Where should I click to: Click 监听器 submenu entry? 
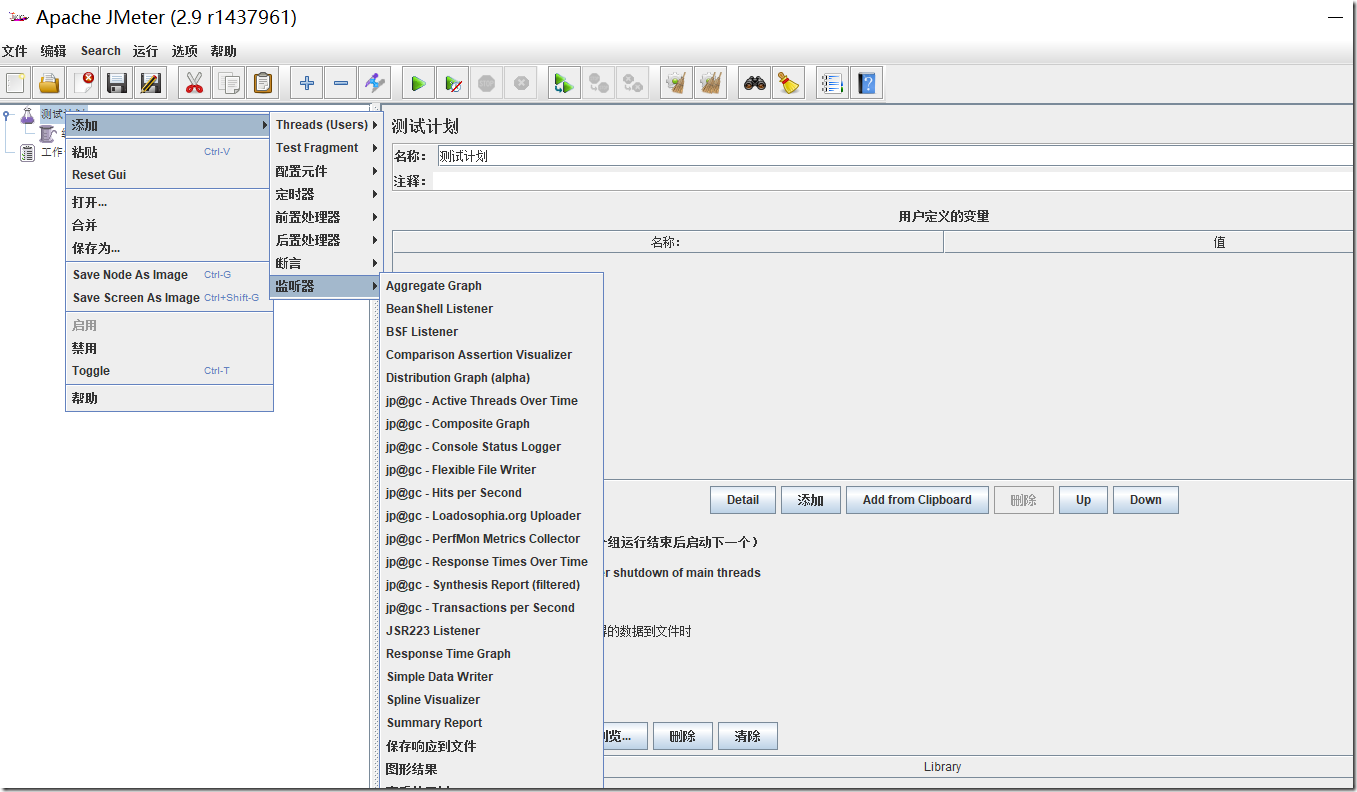click(327, 286)
